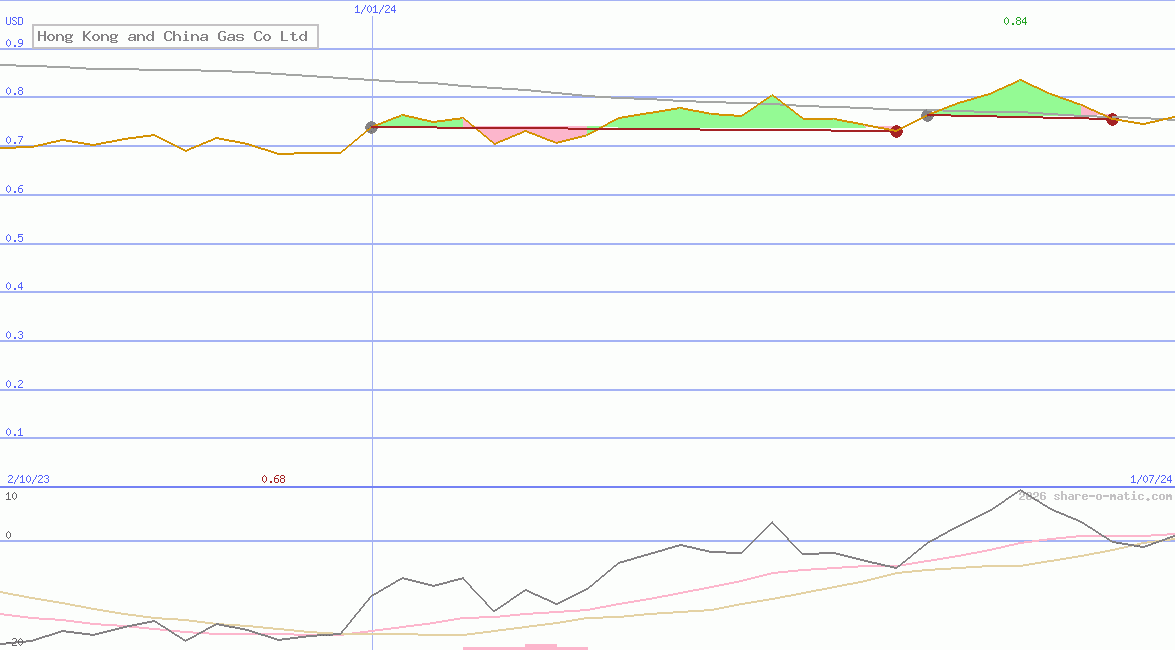Screen dimensions: 1175x650
Task: Click the 0.1 price axis label
Action: click(x=14, y=432)
